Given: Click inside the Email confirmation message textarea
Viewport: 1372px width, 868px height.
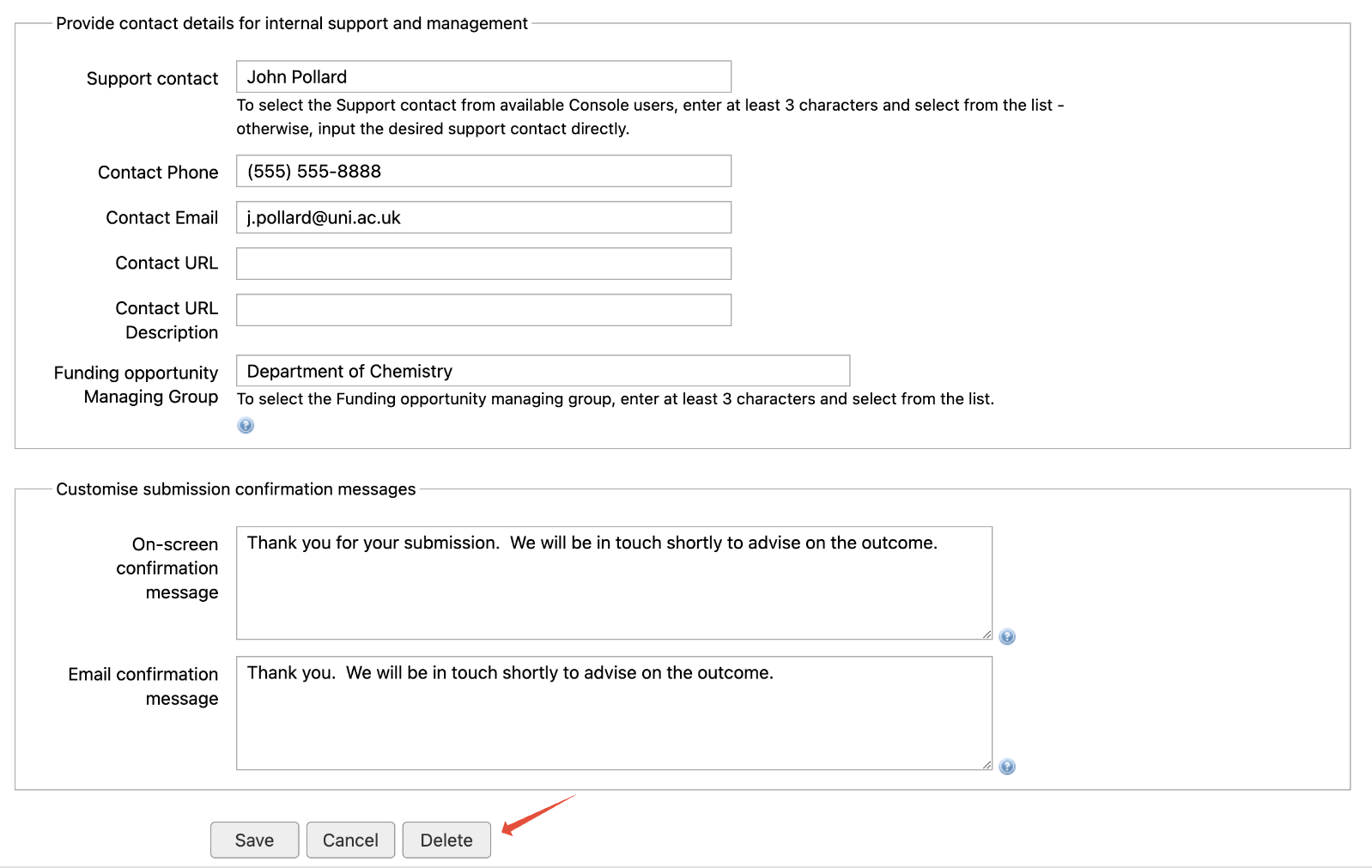Looking at the screenshot, I should pos(614,714).
